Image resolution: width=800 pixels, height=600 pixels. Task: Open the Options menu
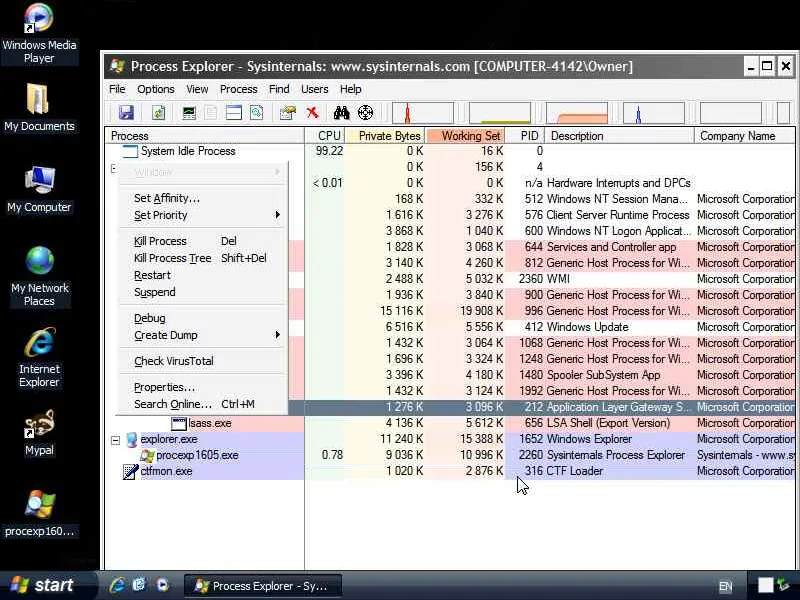click(x=156, y=89)
